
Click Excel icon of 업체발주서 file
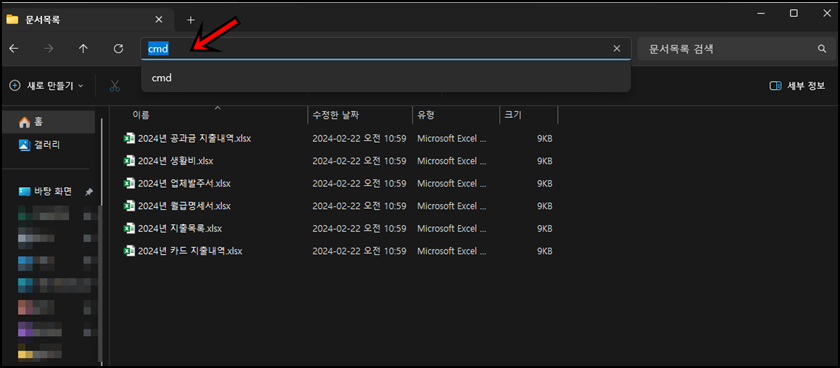tap(129, 183)
